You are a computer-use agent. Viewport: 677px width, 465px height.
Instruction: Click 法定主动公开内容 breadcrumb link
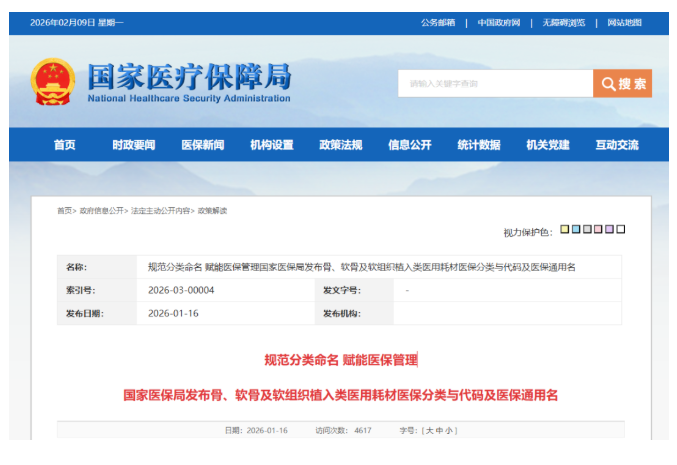pos(161,211)
